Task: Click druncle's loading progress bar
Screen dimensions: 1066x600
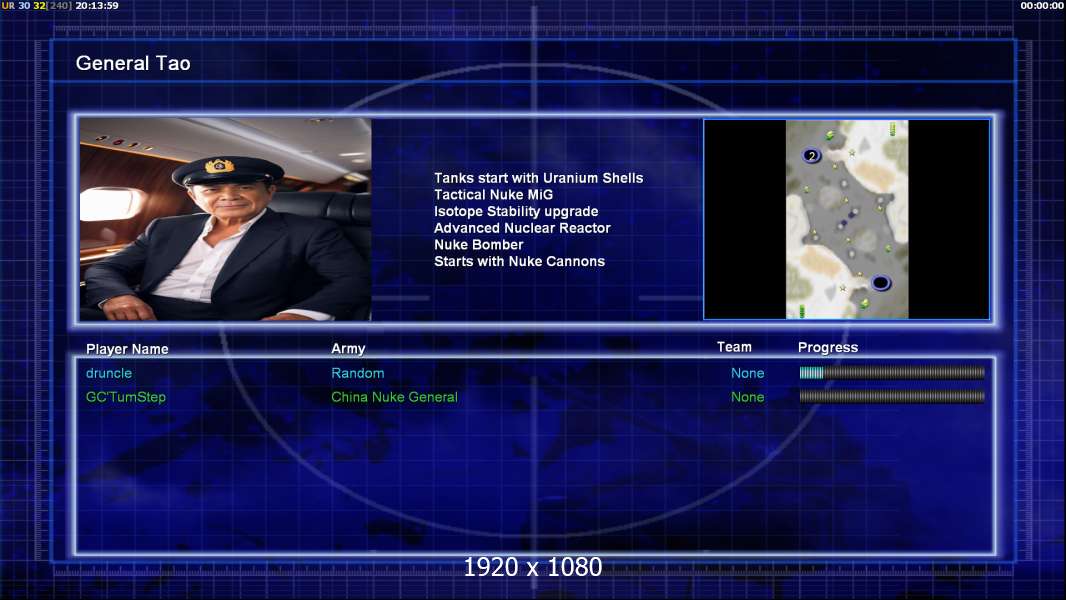Action: 892,372
